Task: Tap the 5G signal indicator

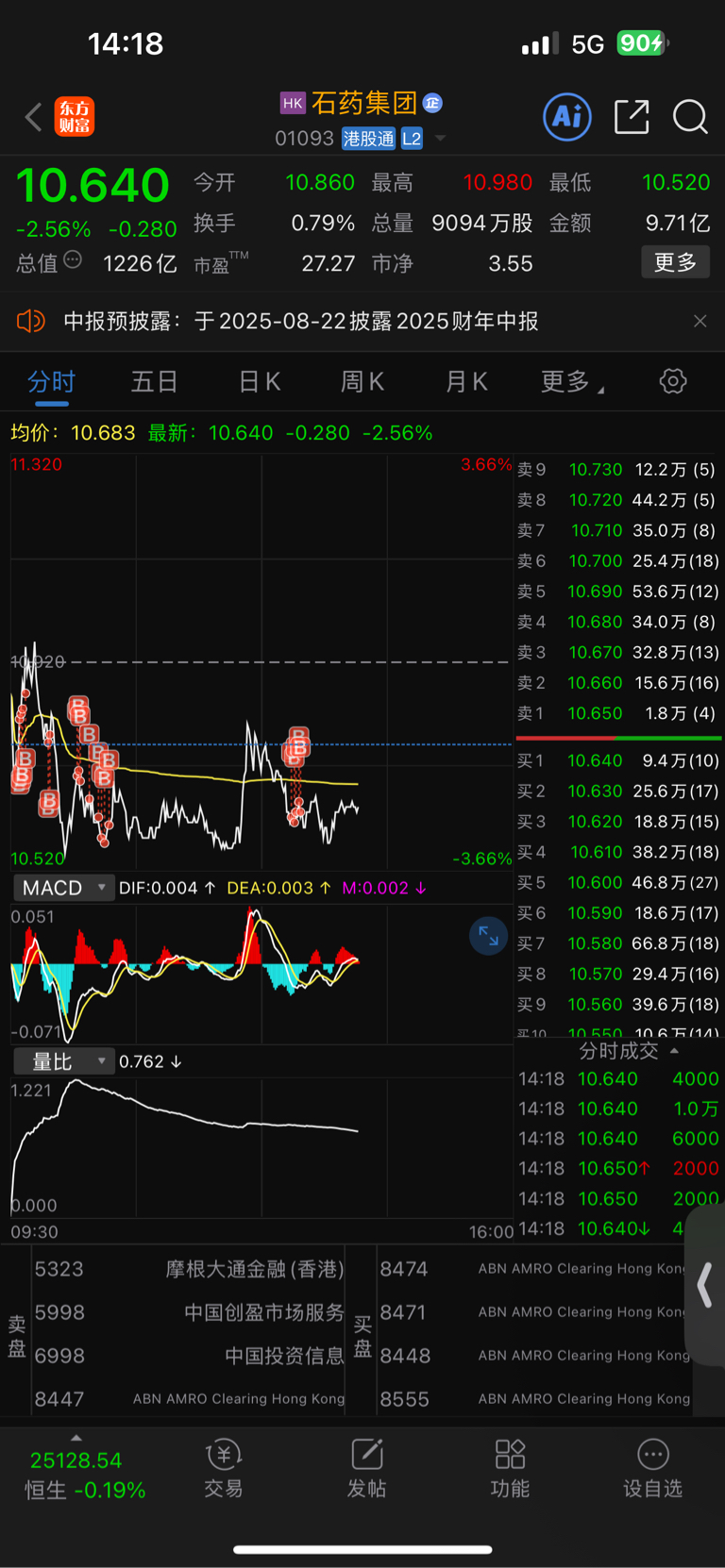Action: (588, 44)
